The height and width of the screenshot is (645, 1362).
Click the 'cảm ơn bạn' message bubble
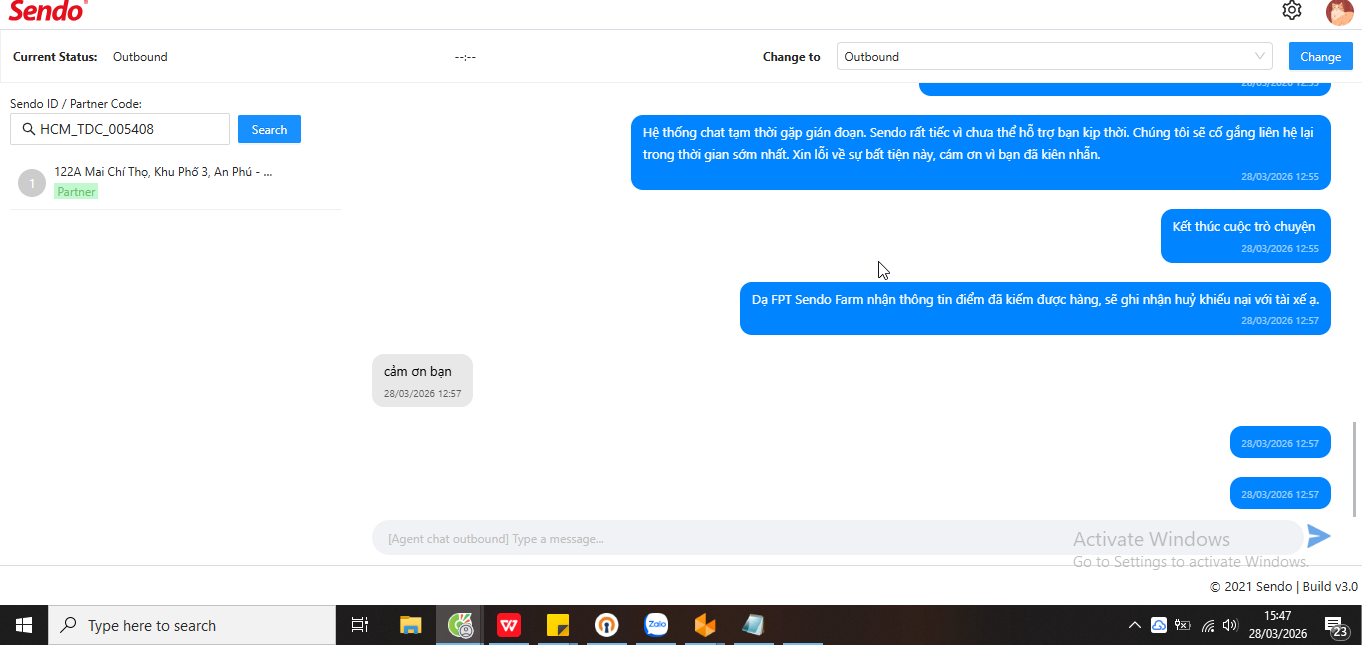point(422,380)
